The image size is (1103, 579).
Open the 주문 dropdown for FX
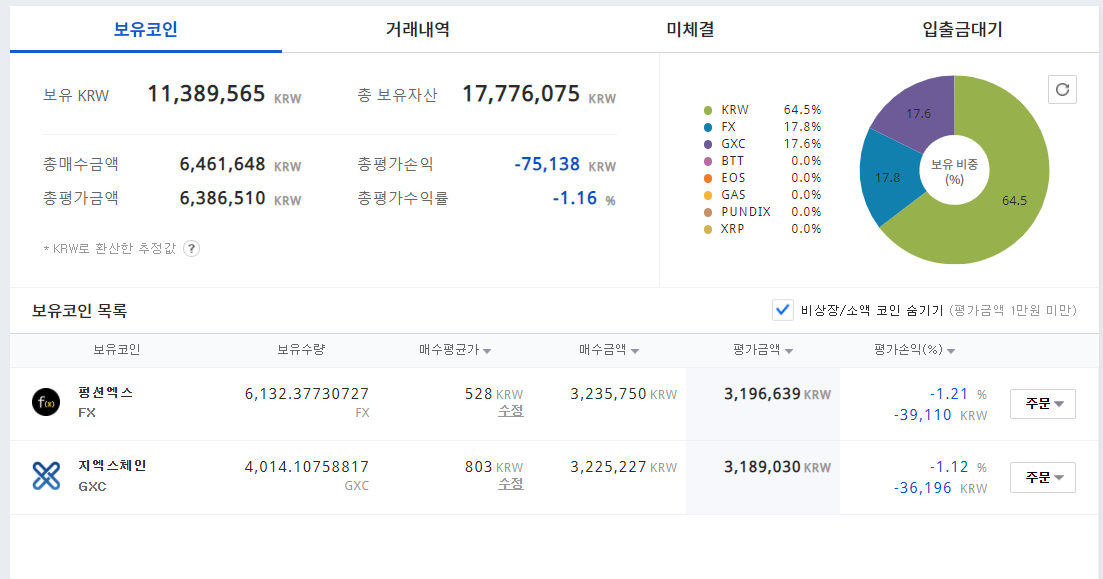(x=1042, y=402)
